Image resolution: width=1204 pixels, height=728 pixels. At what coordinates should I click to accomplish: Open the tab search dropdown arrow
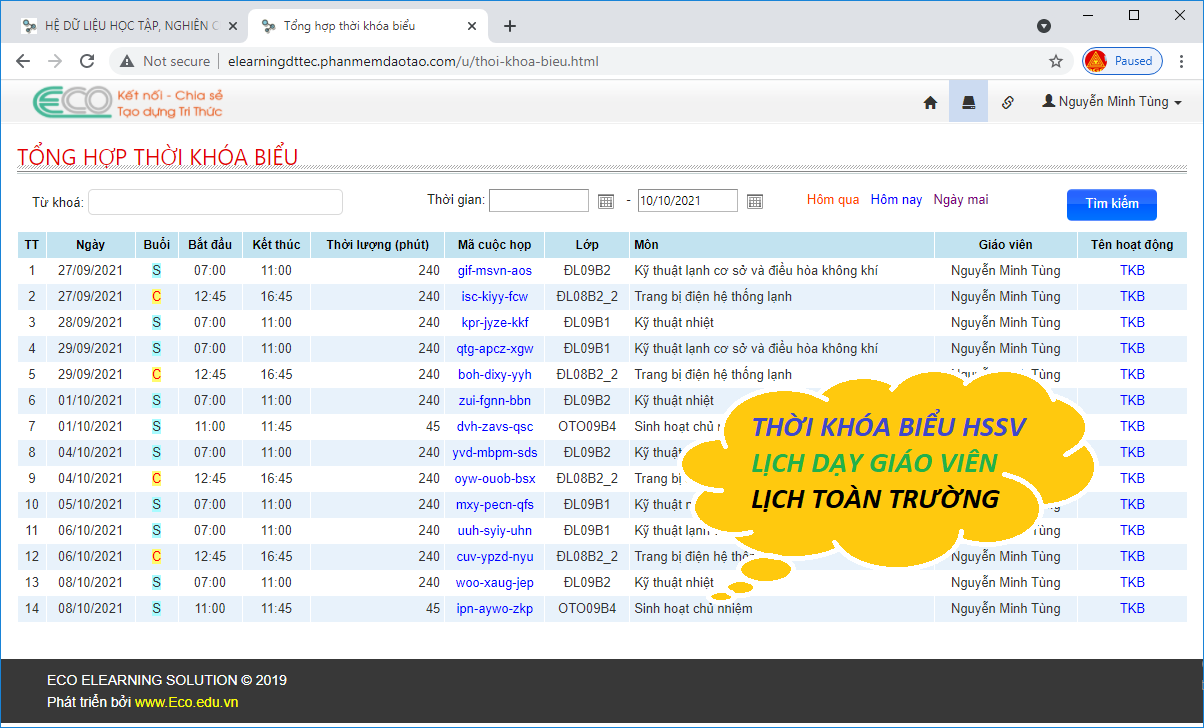(x=1044, y=25)
